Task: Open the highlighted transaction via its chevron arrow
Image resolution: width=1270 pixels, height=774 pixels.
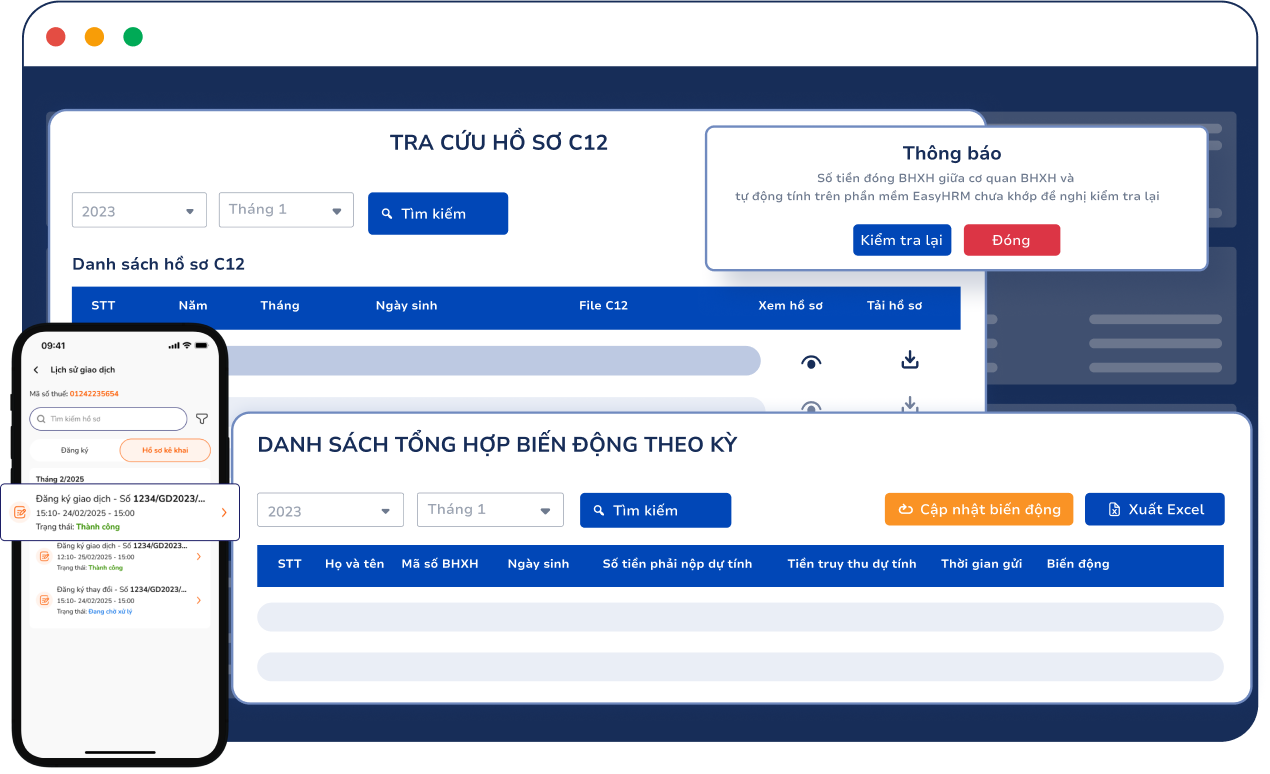Action: (224, 512)
